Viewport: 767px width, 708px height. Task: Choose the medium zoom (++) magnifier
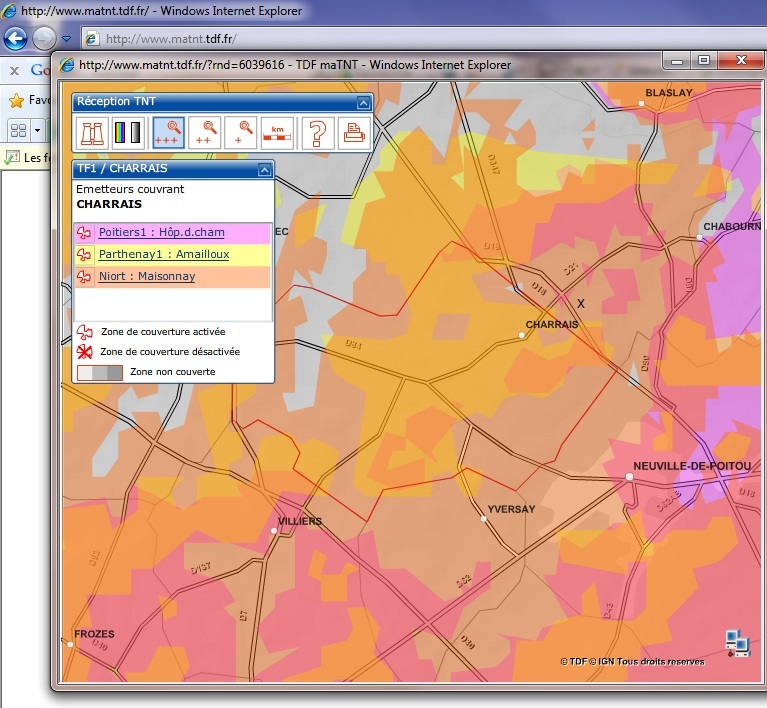pos(204,133)
